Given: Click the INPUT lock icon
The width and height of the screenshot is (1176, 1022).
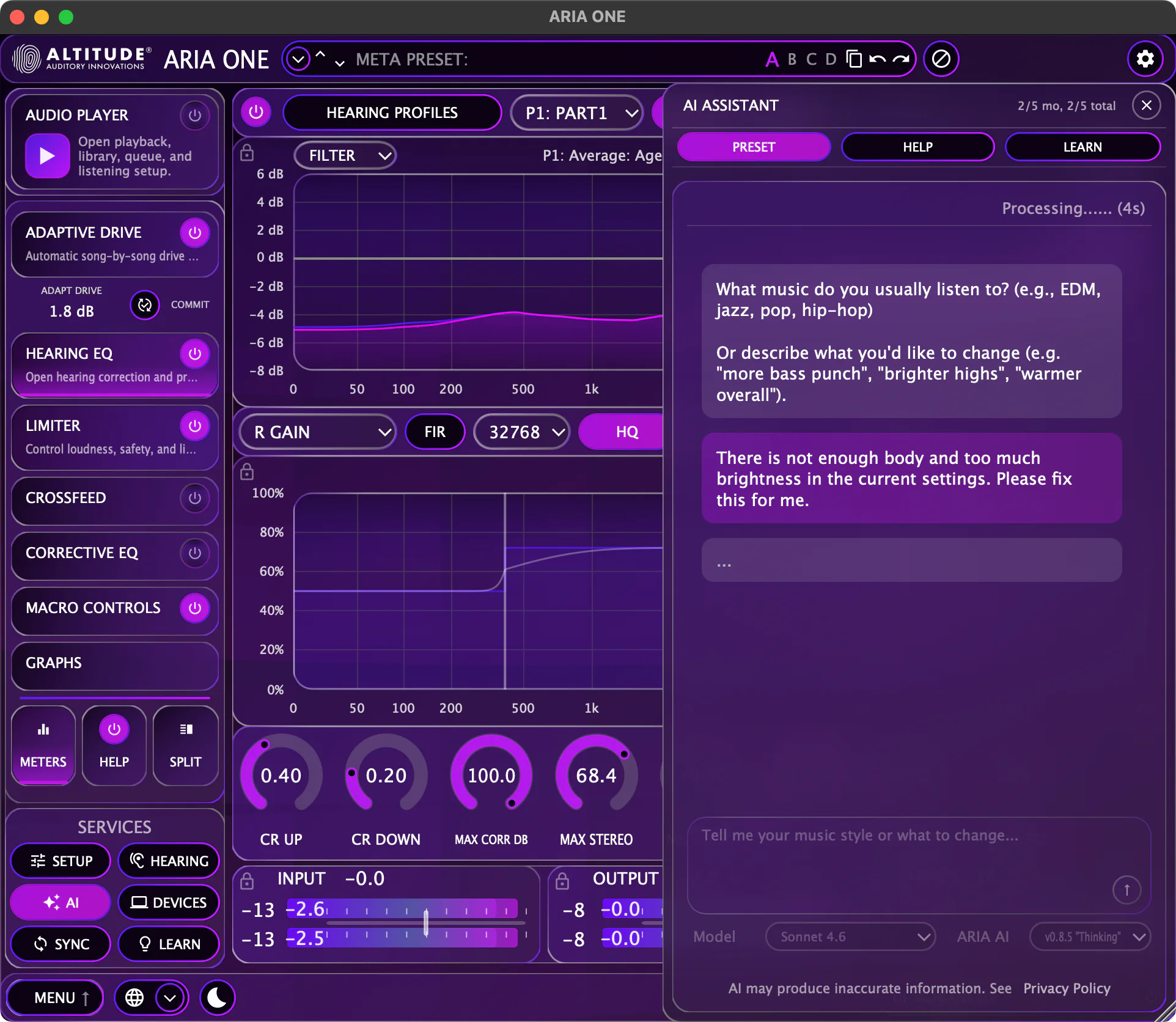Looking at the screenshot, I should click(x=247, y=880).
